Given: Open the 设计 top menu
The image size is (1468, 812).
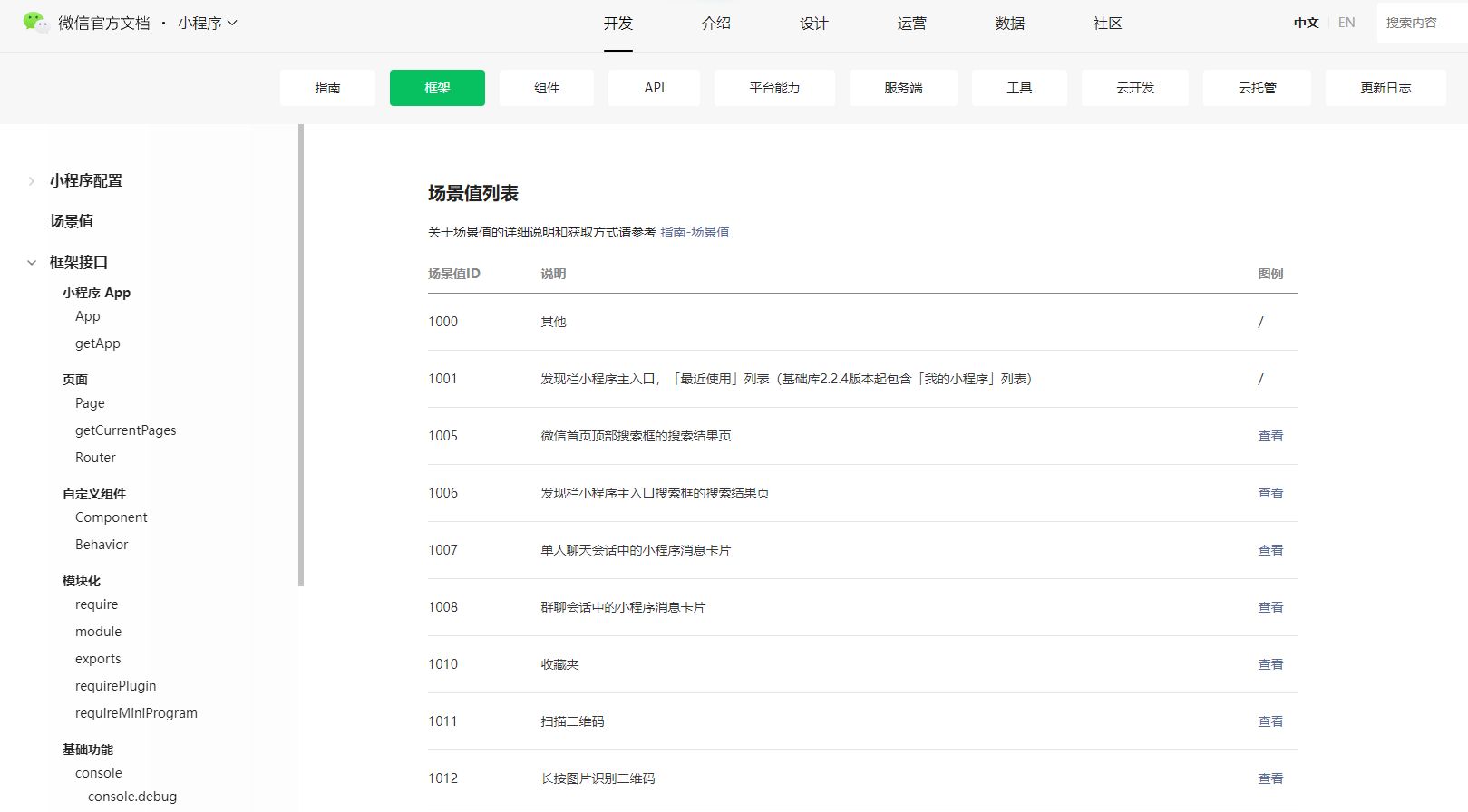Looking at the screenshot, I should (814, 24).
